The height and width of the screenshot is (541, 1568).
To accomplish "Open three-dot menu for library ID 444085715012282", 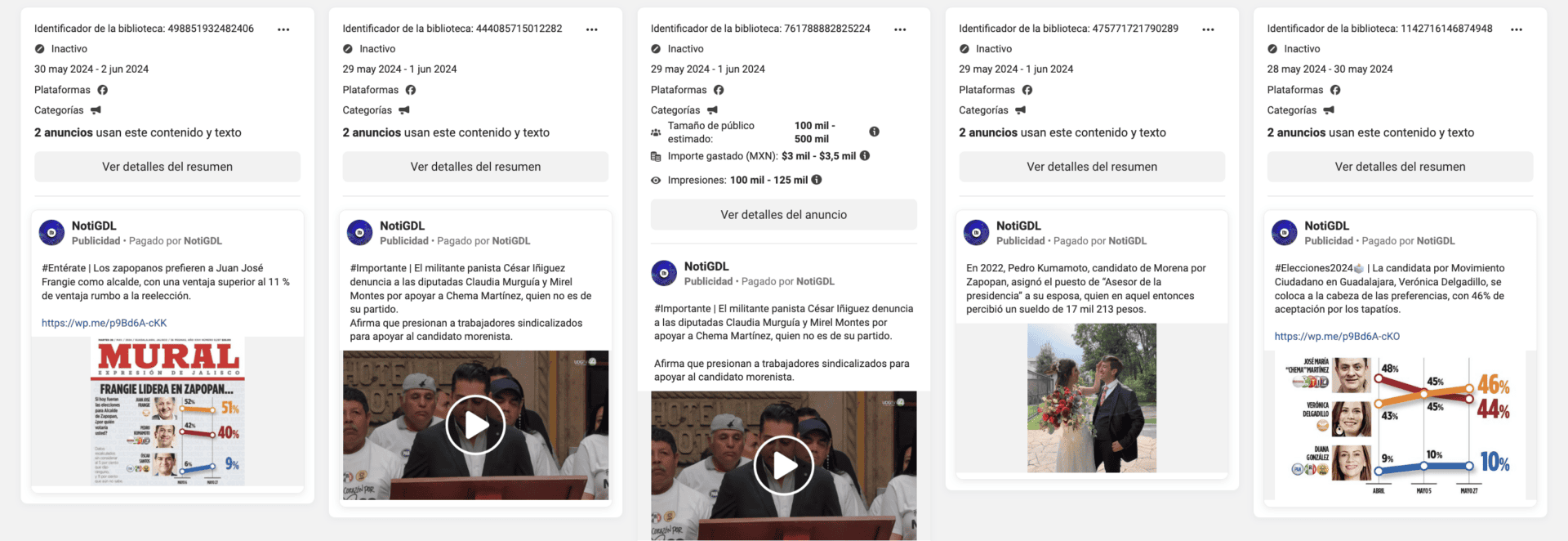I will point(591,29).
